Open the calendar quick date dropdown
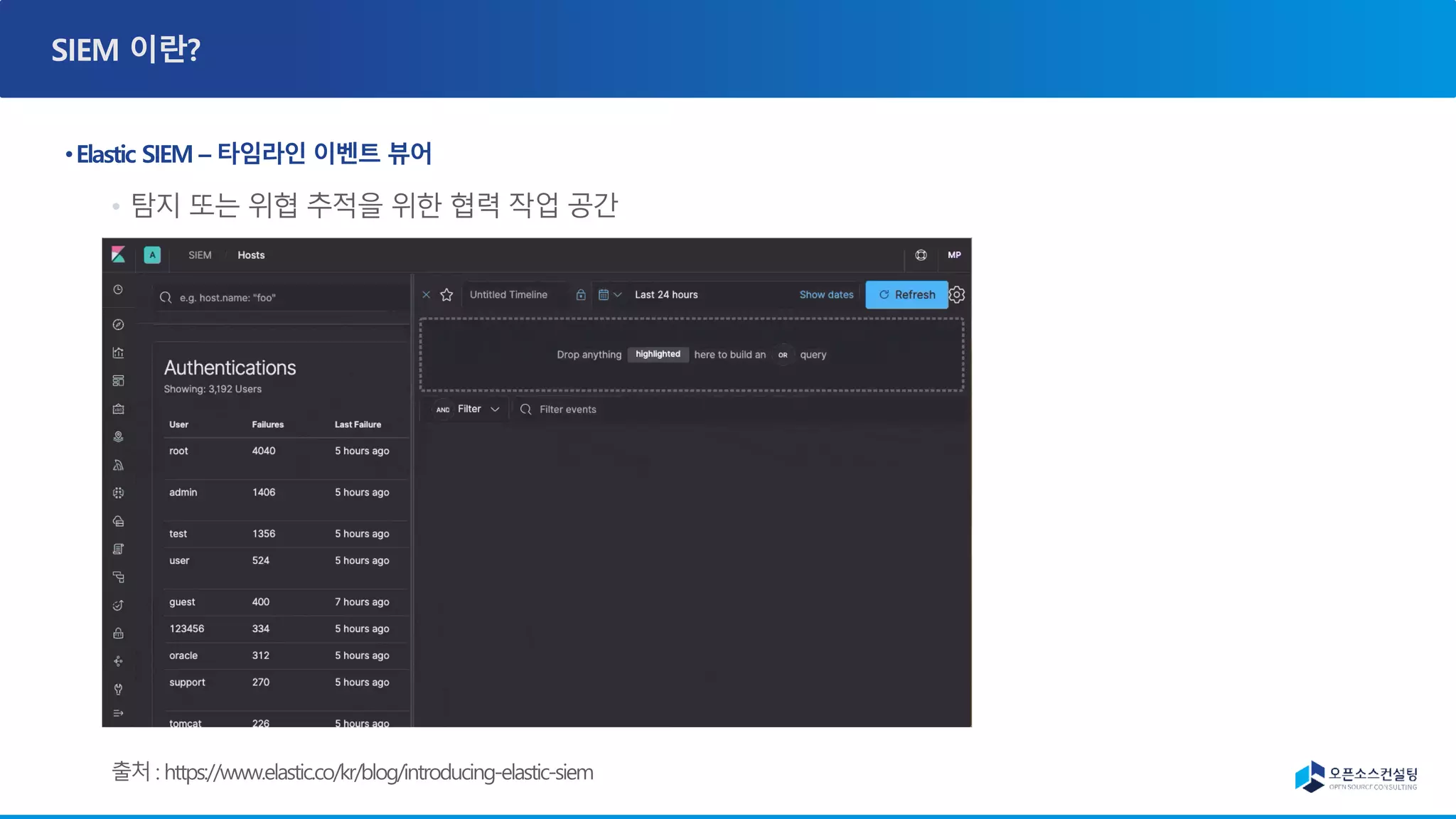 (609, 294)
